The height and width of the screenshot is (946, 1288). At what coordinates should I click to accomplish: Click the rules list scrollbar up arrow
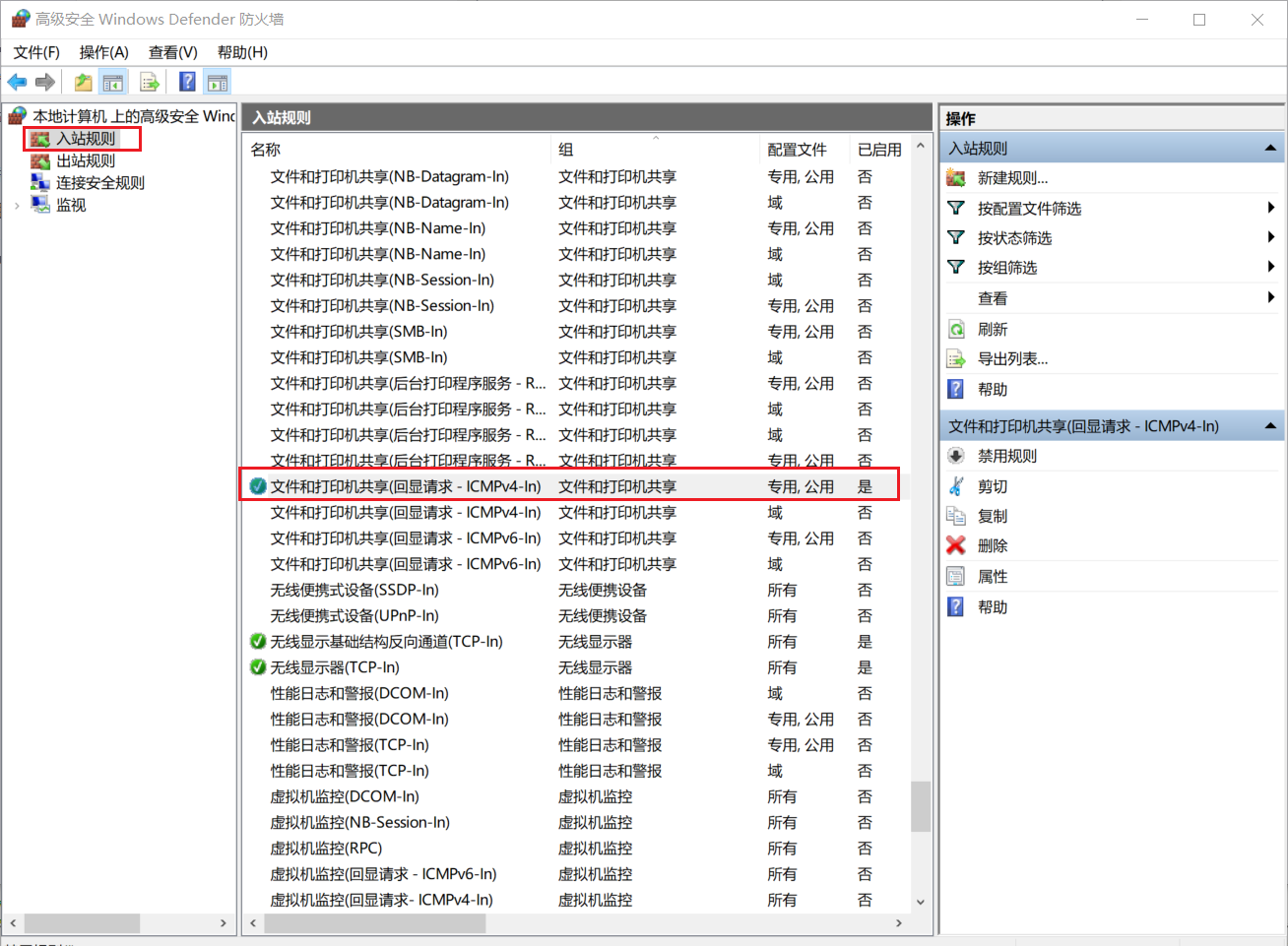click(x=921, y=146)
